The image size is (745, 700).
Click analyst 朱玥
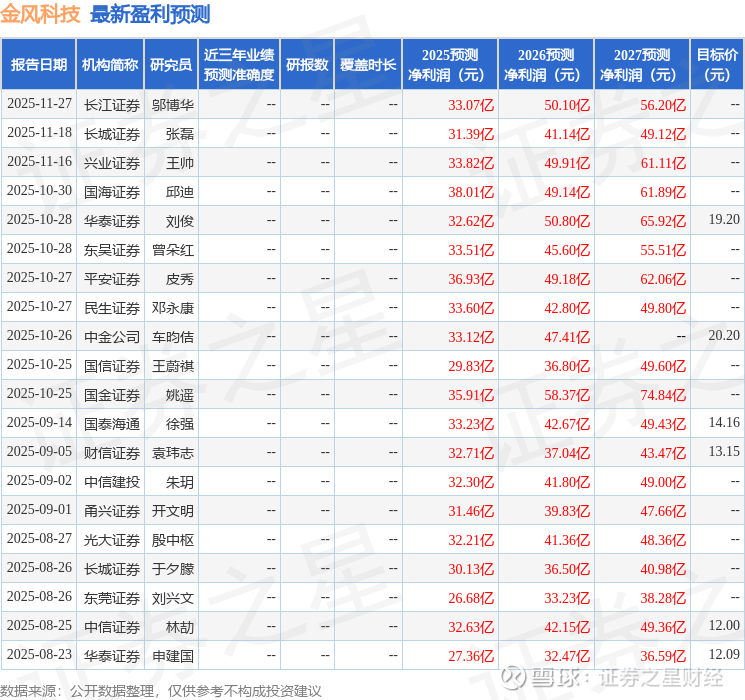tap(180, 482)
